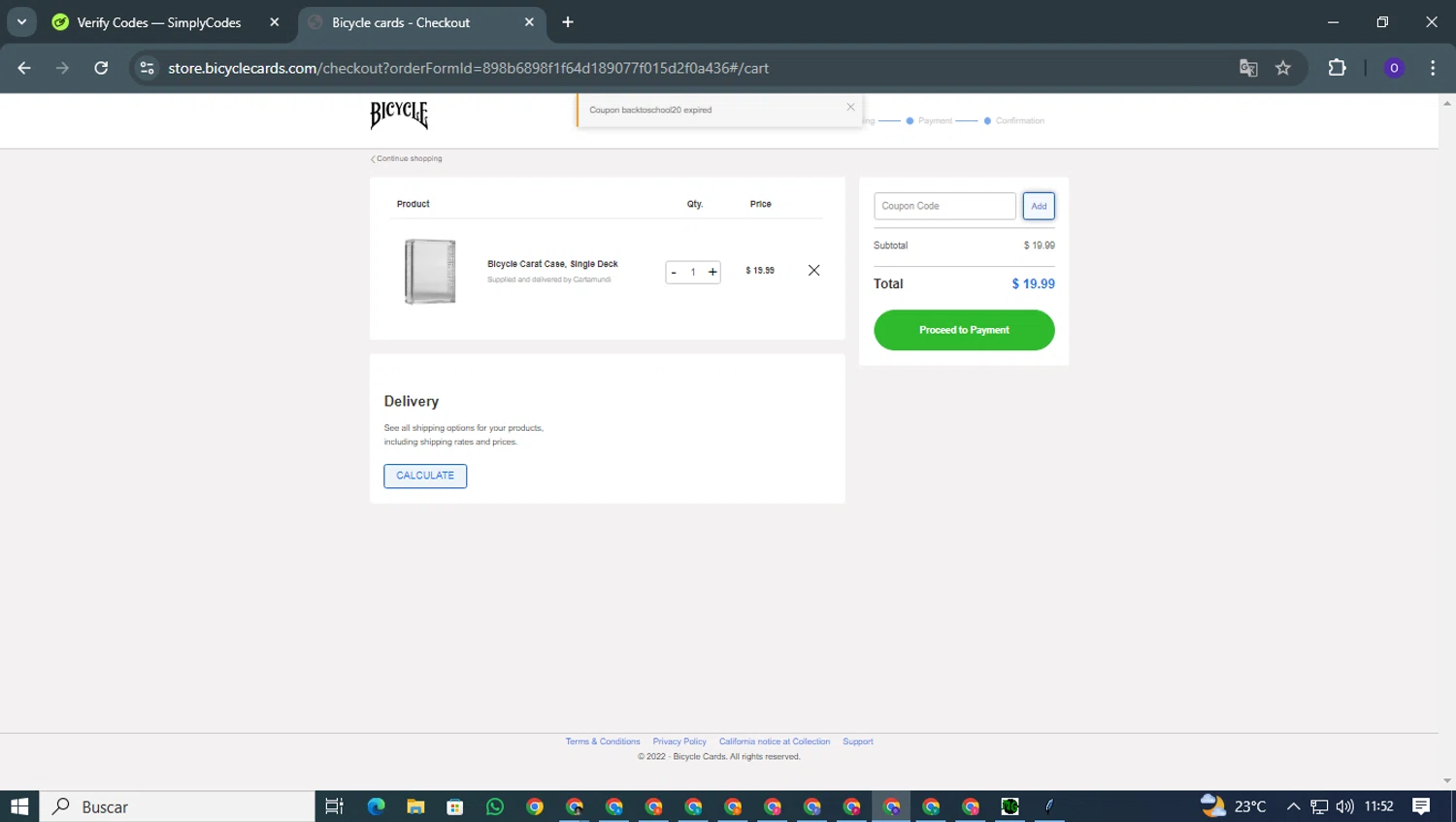Open the Privacy Policy link
Image resolution: width=1456 pixels, height=822 pixels.
coord(679,741)
